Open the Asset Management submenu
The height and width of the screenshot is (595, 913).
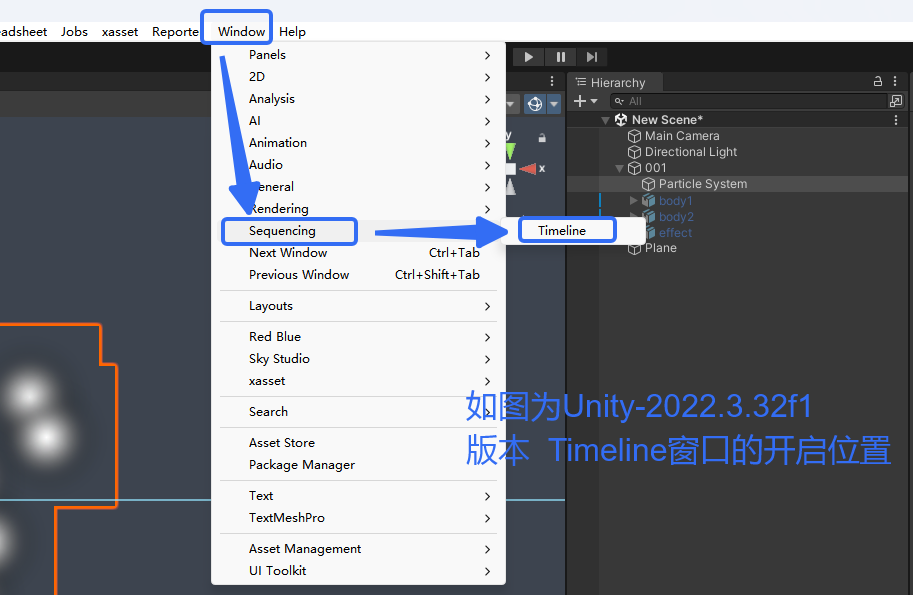[358, 549]
